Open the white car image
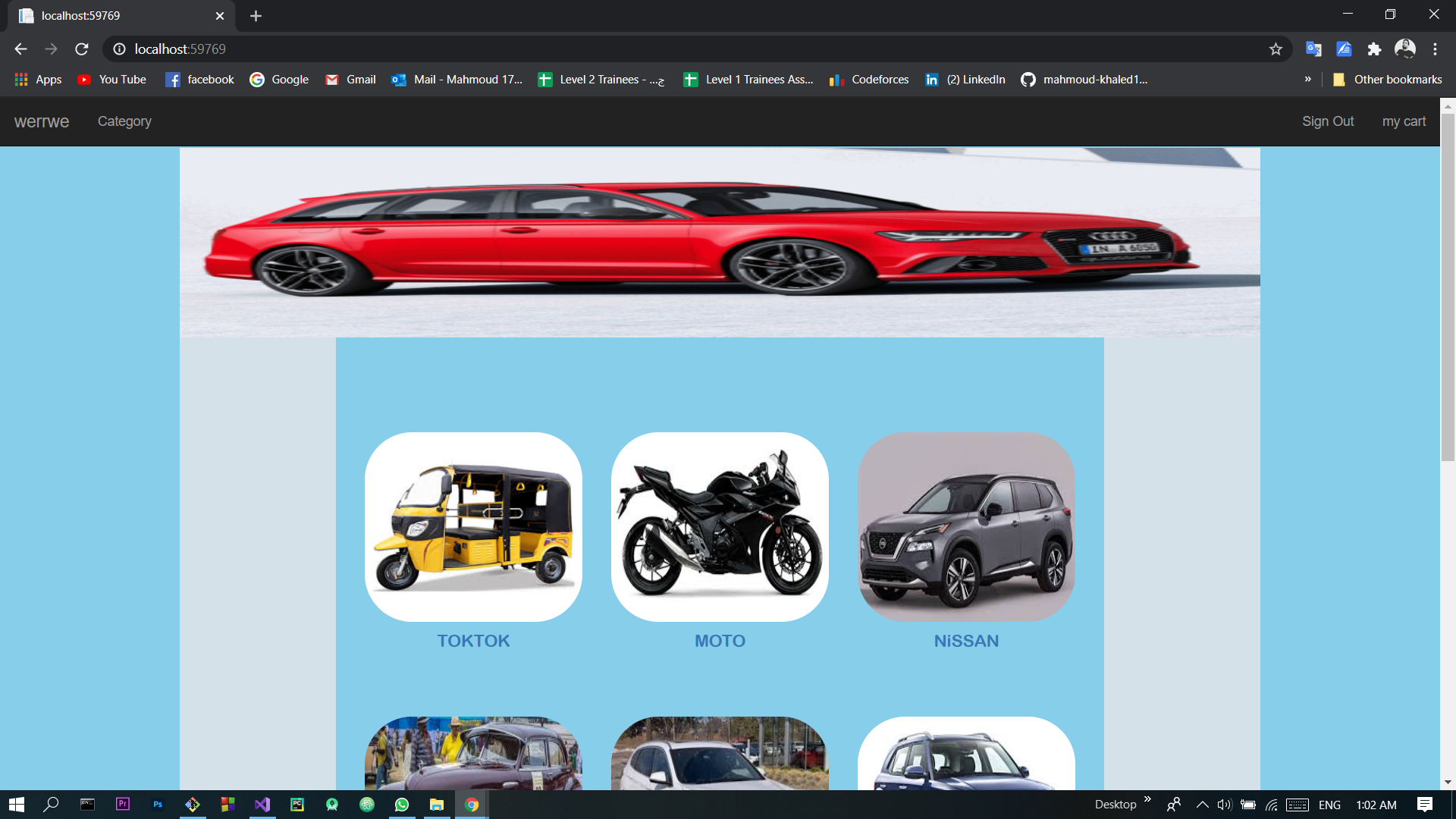 pyautogui.click(x=720, y=754)
